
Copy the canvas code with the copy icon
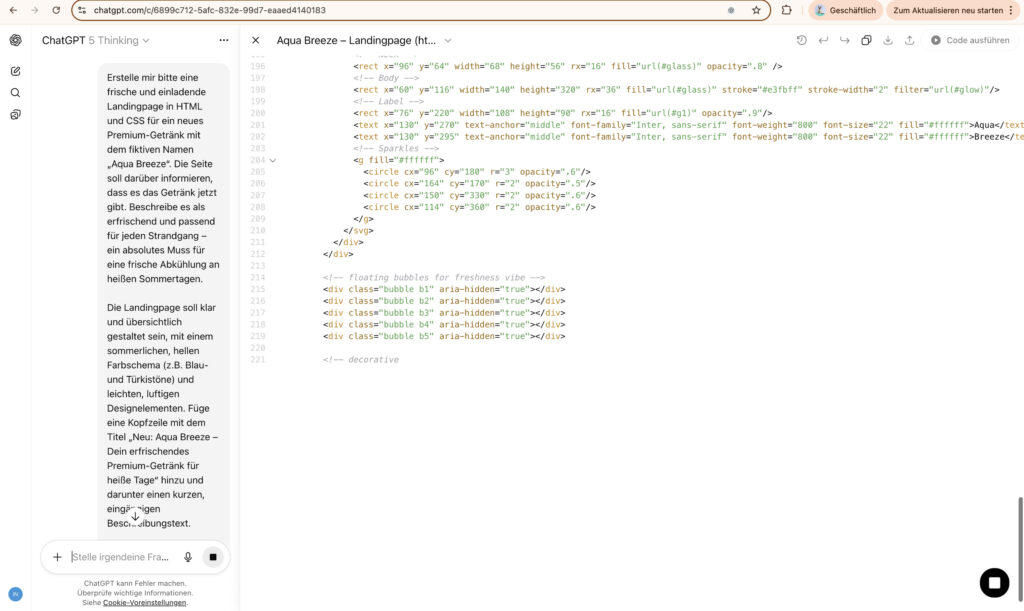point(866,40)
